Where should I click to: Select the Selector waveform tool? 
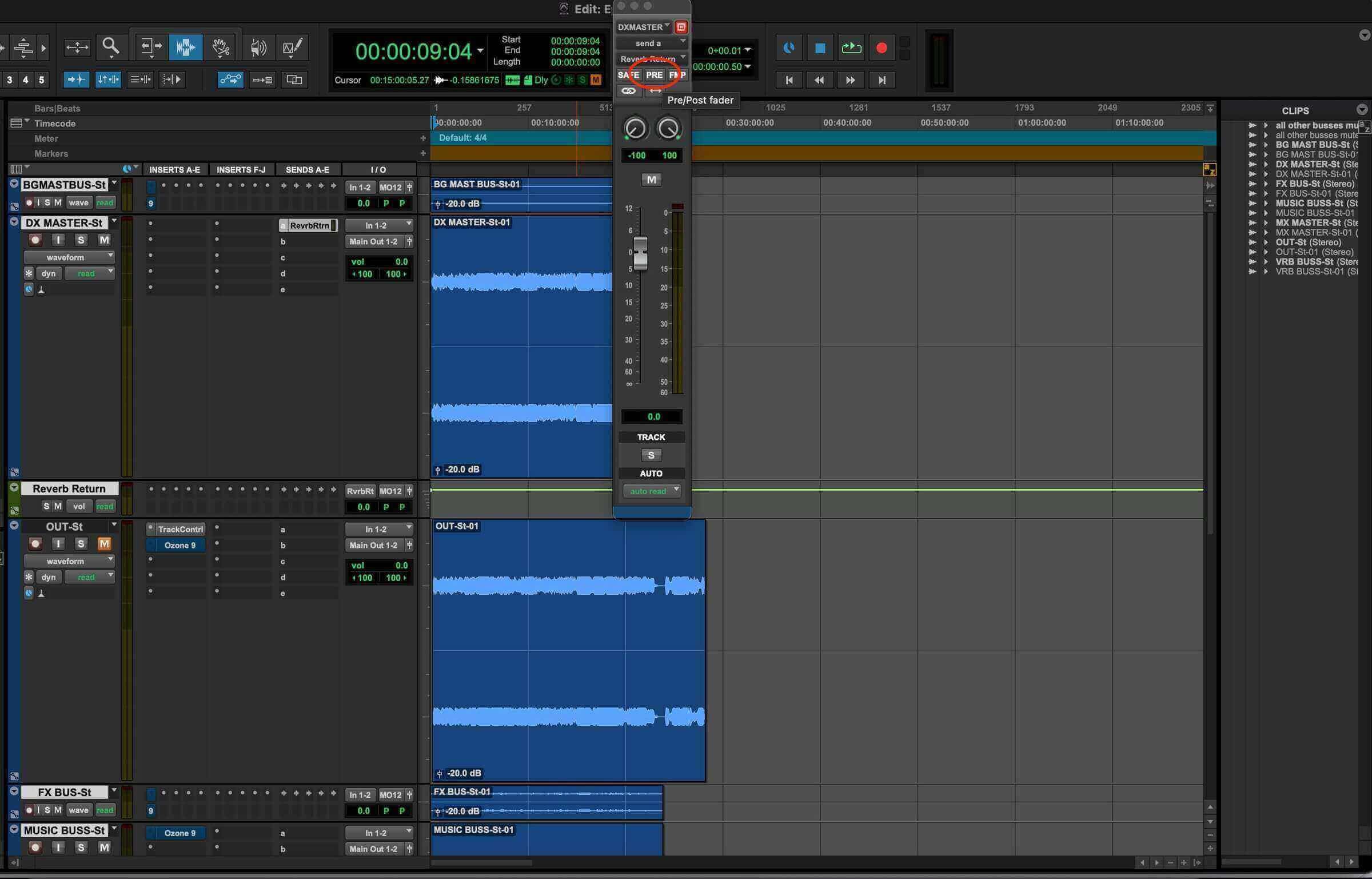(x=186, y=47)
